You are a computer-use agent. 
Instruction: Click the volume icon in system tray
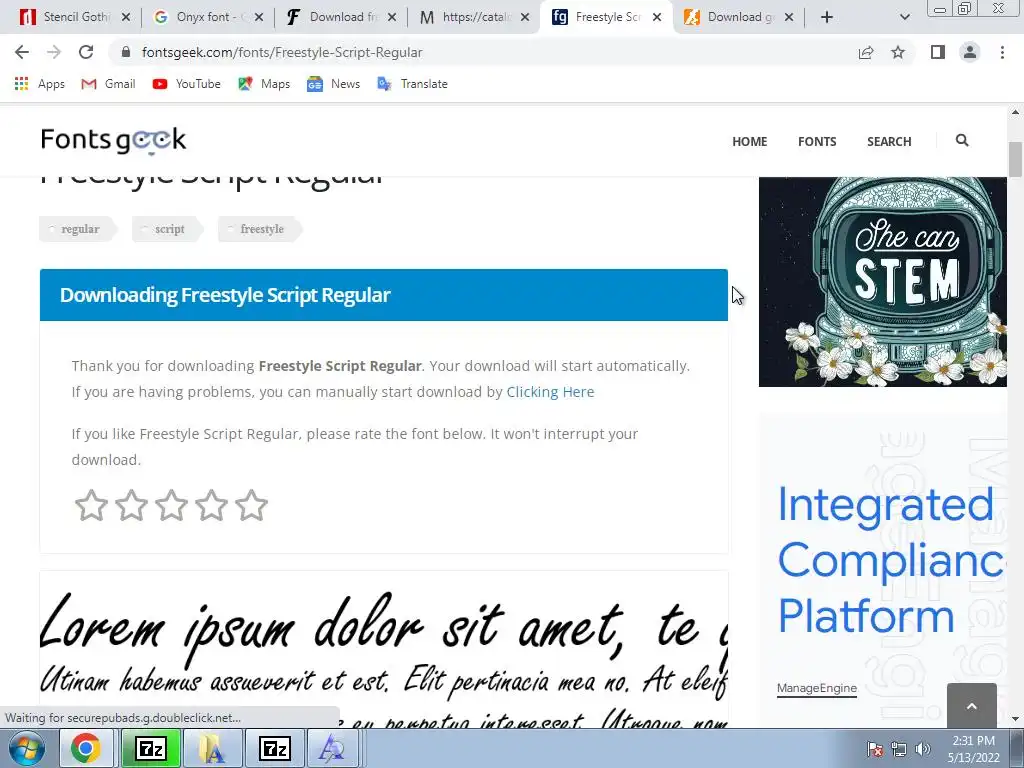pos(923,749)
